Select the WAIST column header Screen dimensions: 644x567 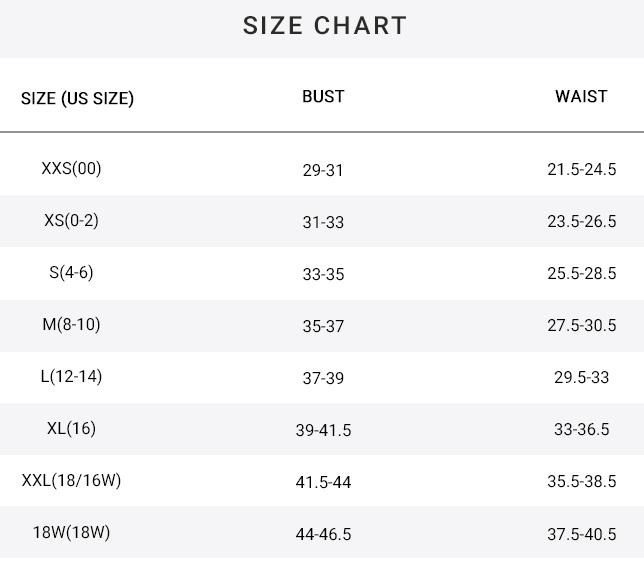[x=581, y=96]
